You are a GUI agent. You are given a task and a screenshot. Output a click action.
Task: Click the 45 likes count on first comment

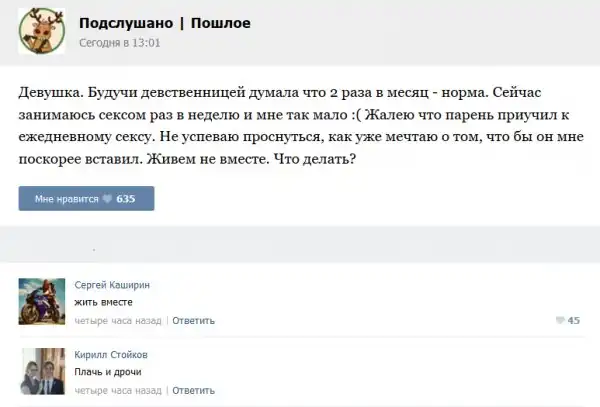574,321
